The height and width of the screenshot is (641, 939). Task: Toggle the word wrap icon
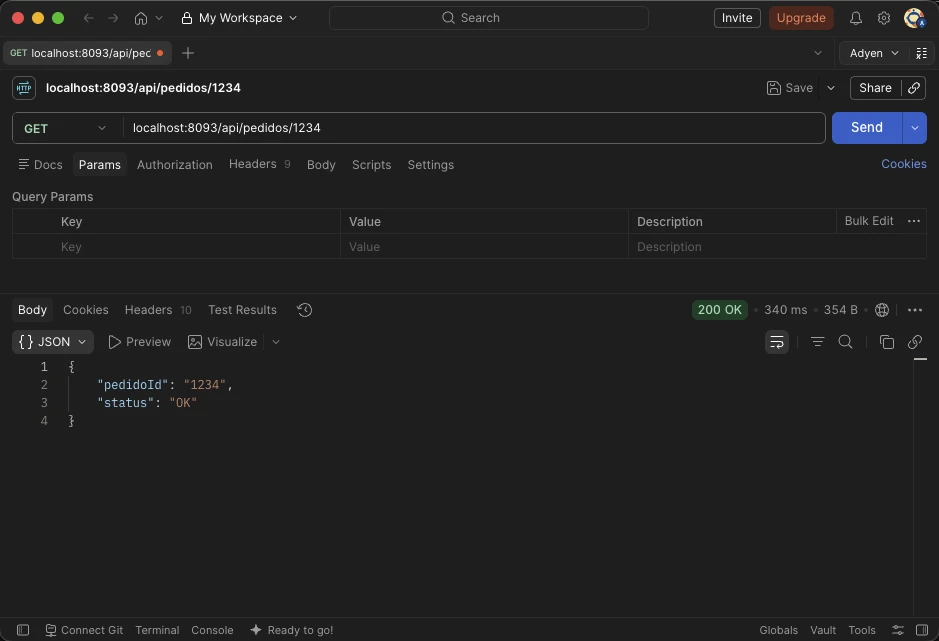pos(777,342)
